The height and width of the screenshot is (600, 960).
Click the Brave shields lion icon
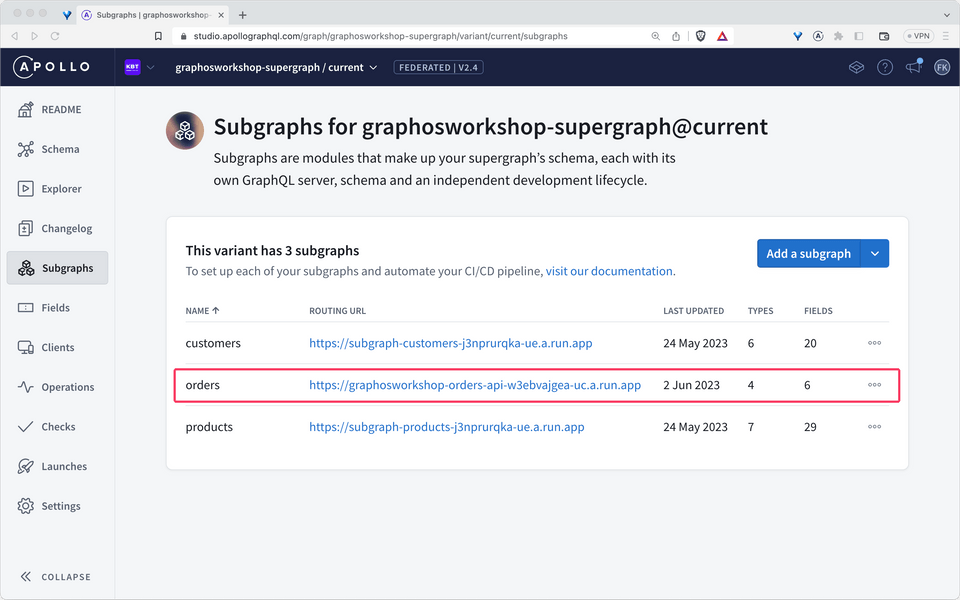coord(700,36)
